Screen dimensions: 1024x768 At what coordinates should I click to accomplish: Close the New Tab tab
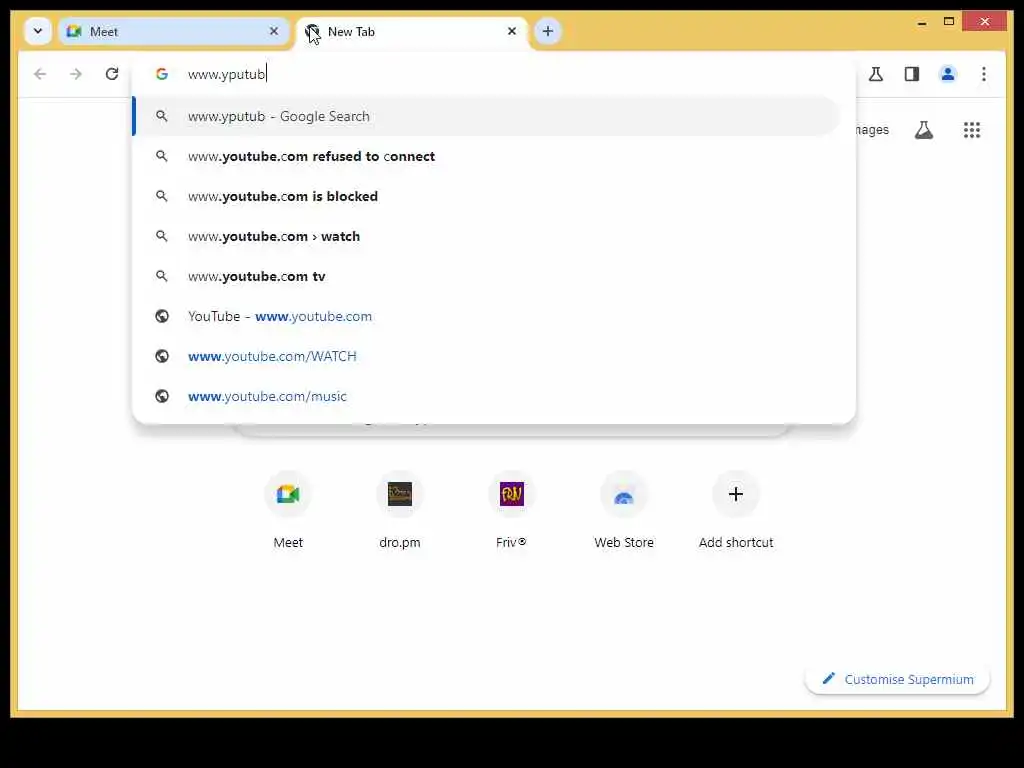512,31
